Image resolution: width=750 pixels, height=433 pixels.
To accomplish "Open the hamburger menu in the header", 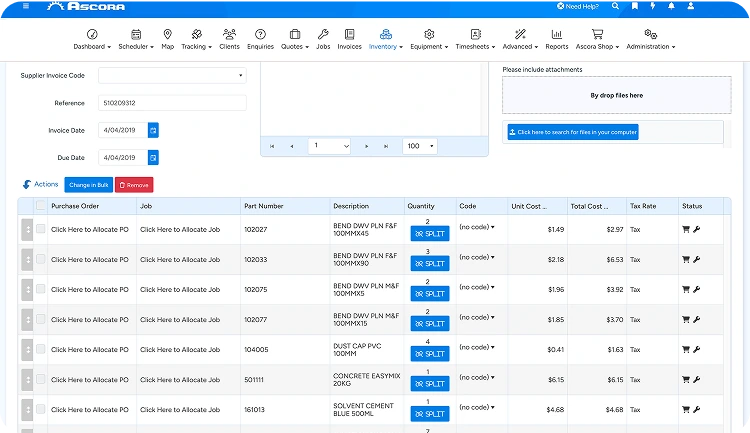I will click(26, 6).
